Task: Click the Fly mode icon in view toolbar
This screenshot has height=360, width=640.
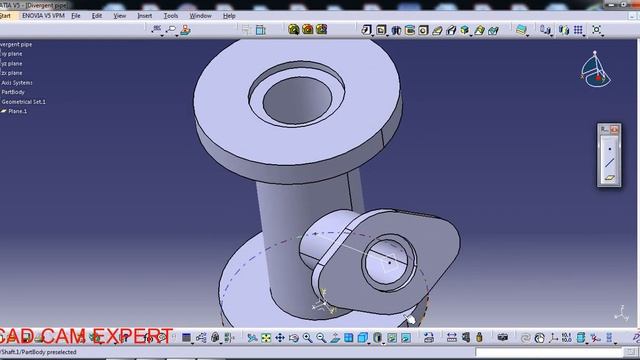Action: (252, 338)
